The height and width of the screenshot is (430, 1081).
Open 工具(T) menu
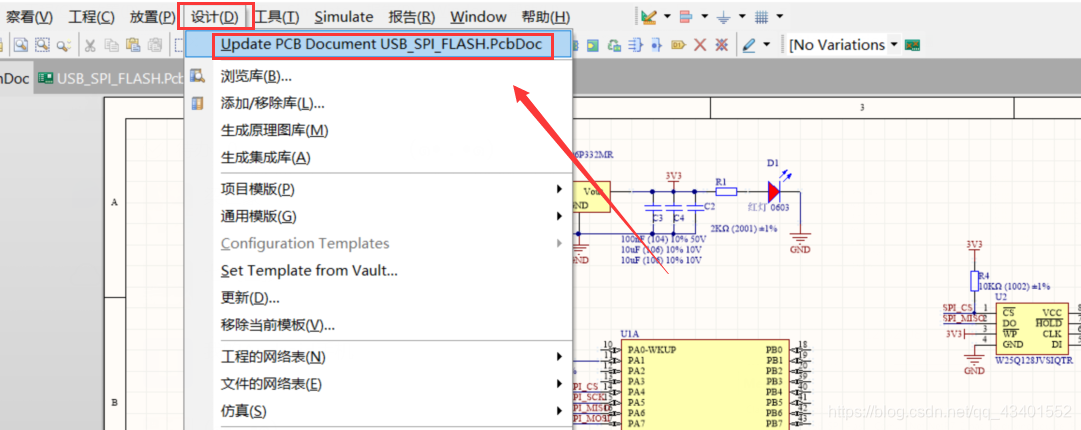[276, 17]
